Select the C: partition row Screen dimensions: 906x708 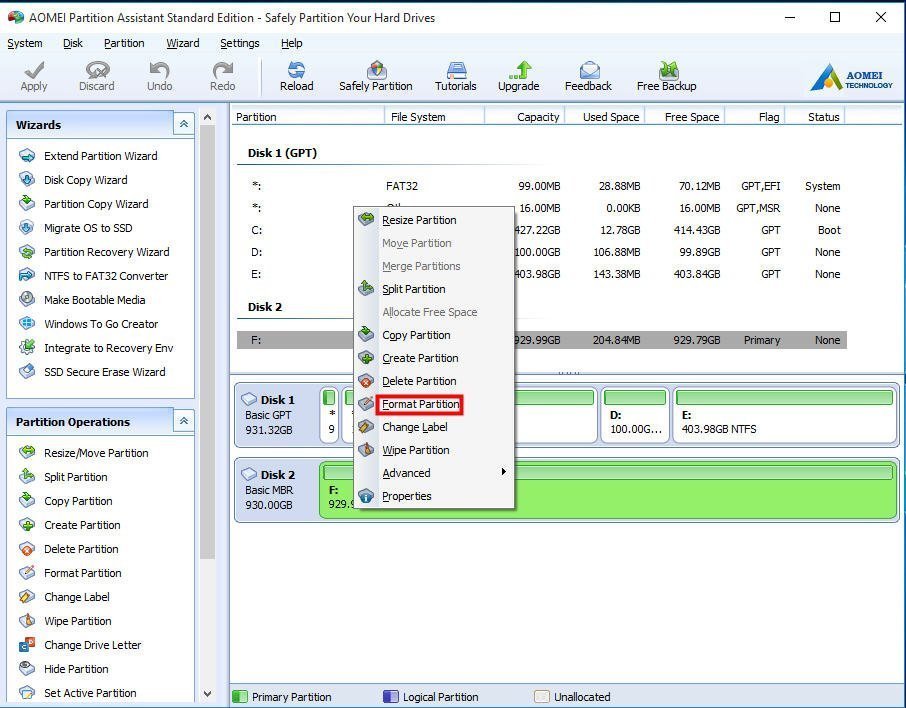coord(541,230)
